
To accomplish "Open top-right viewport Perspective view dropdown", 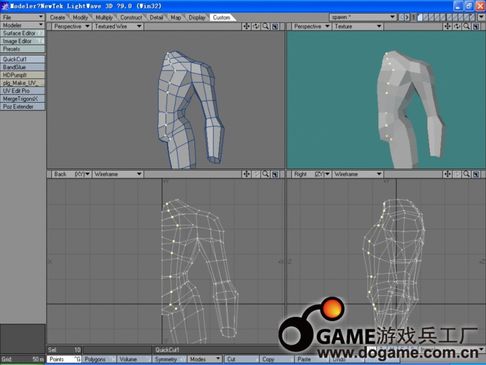I will pos(311,26).
